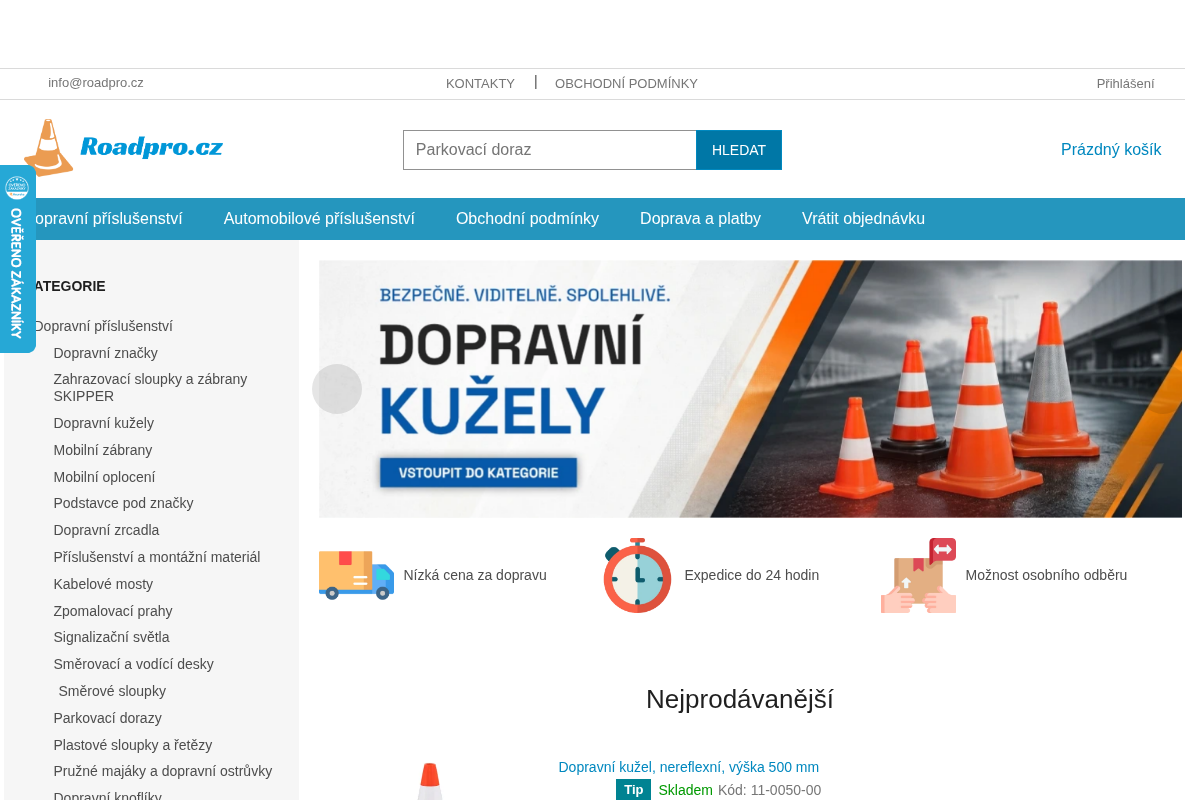
Task: Open Zahrazovací sloupky a zábrany SKIPPER
Action: (150, 388)
